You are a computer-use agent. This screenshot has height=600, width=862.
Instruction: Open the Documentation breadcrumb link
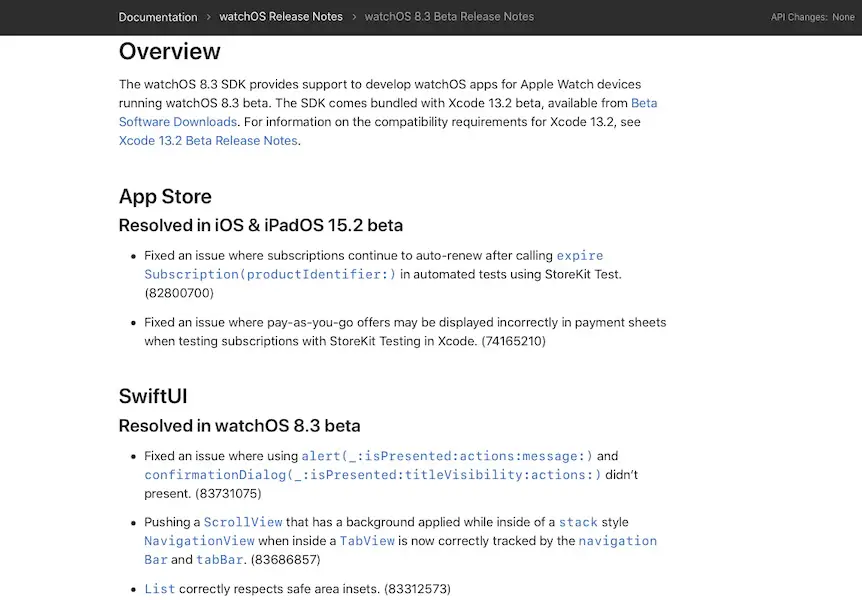(158, 17)
